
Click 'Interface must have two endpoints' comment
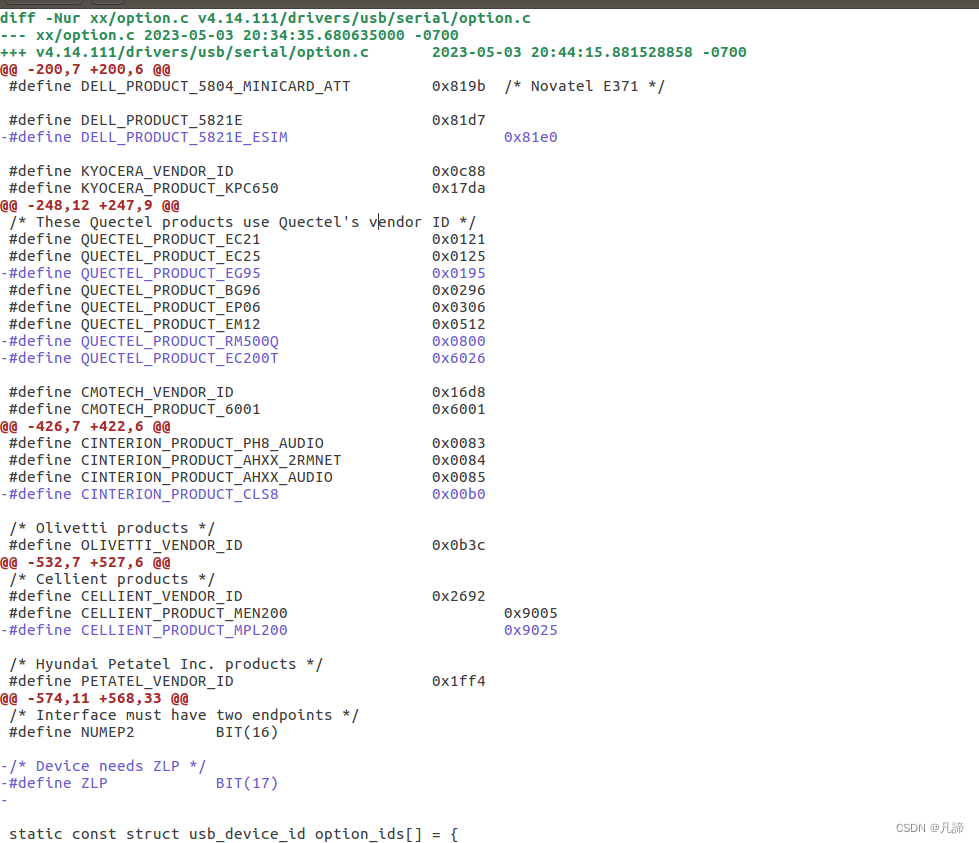coord(184,715)
